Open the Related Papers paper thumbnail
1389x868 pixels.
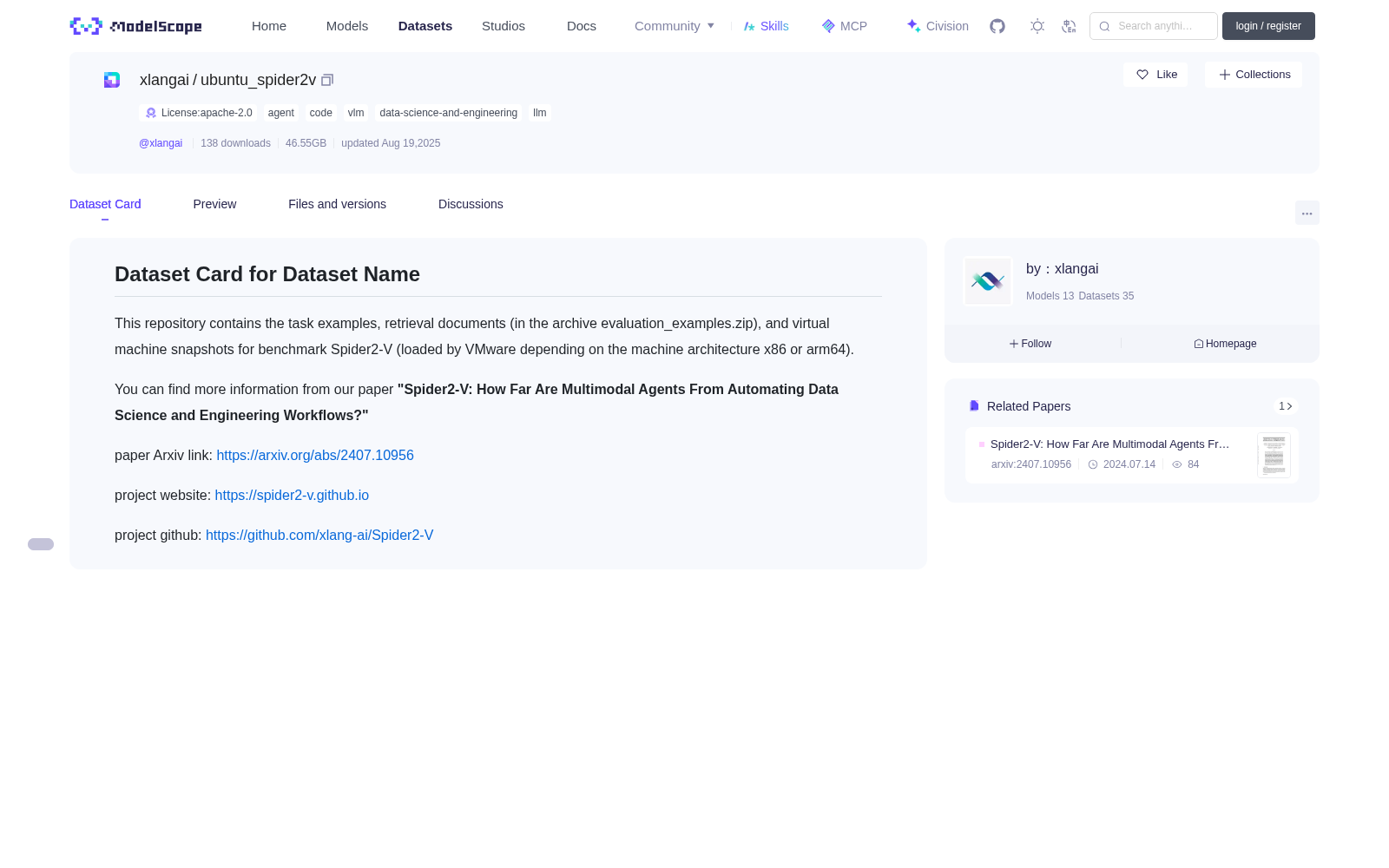point(1274,455)
